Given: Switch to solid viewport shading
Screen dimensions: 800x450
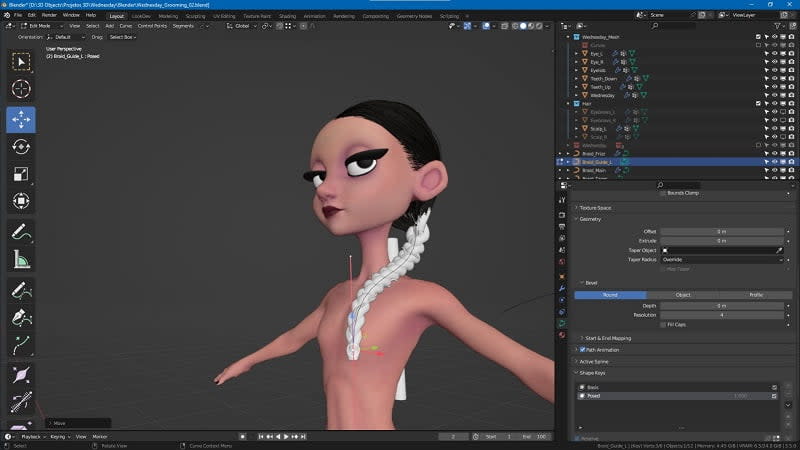Looking at the screenshot, I should 523,26.
